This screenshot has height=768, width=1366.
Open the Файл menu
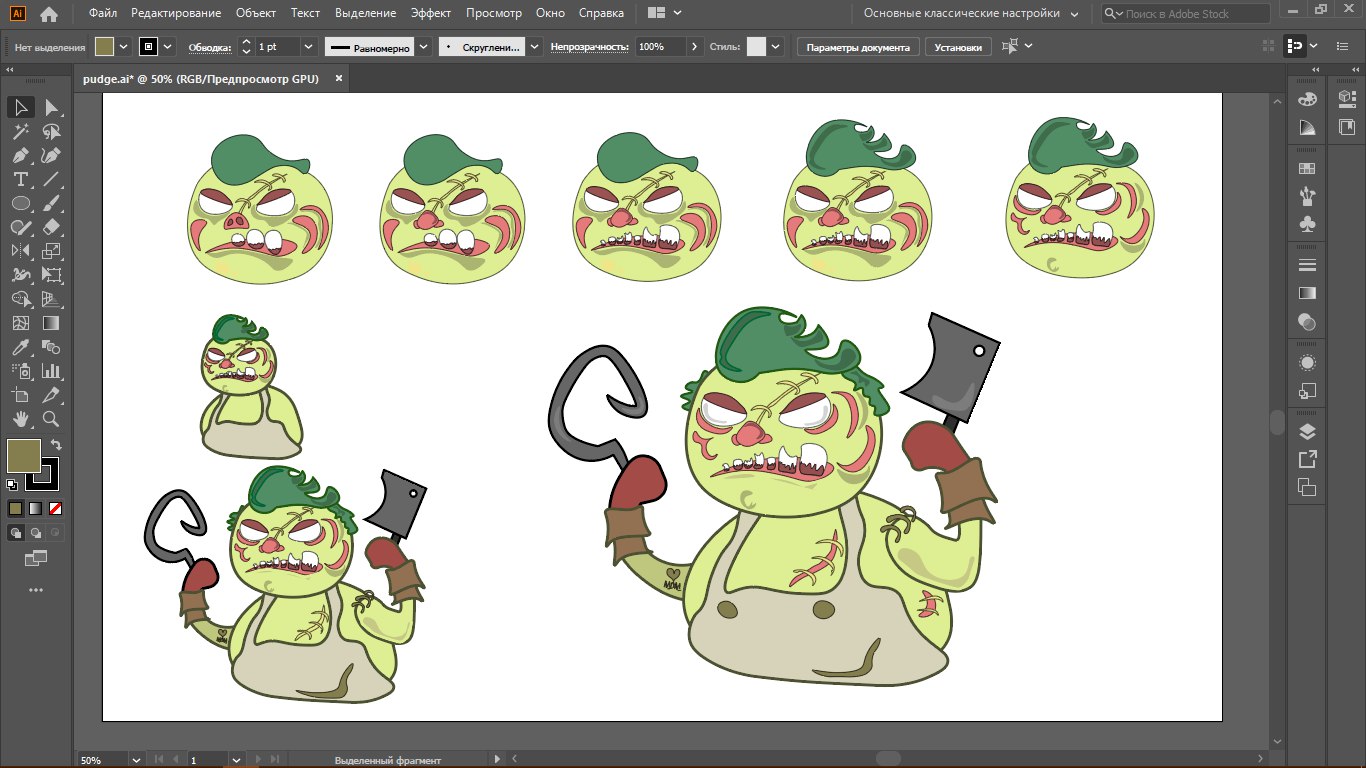pyautogui.click(x=102, y=13)
